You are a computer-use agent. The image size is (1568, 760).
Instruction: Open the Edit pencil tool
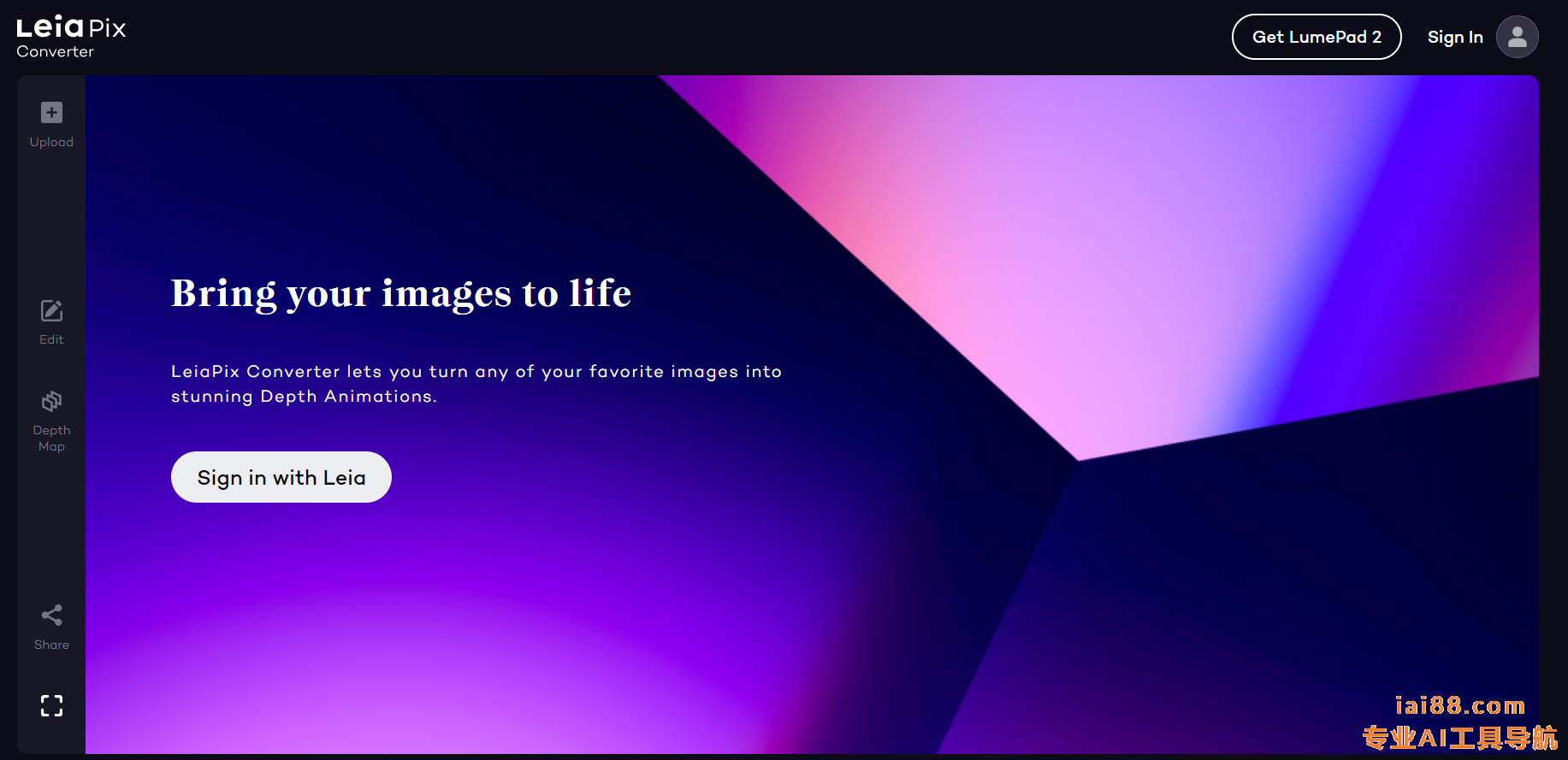(x=51, y=310)
